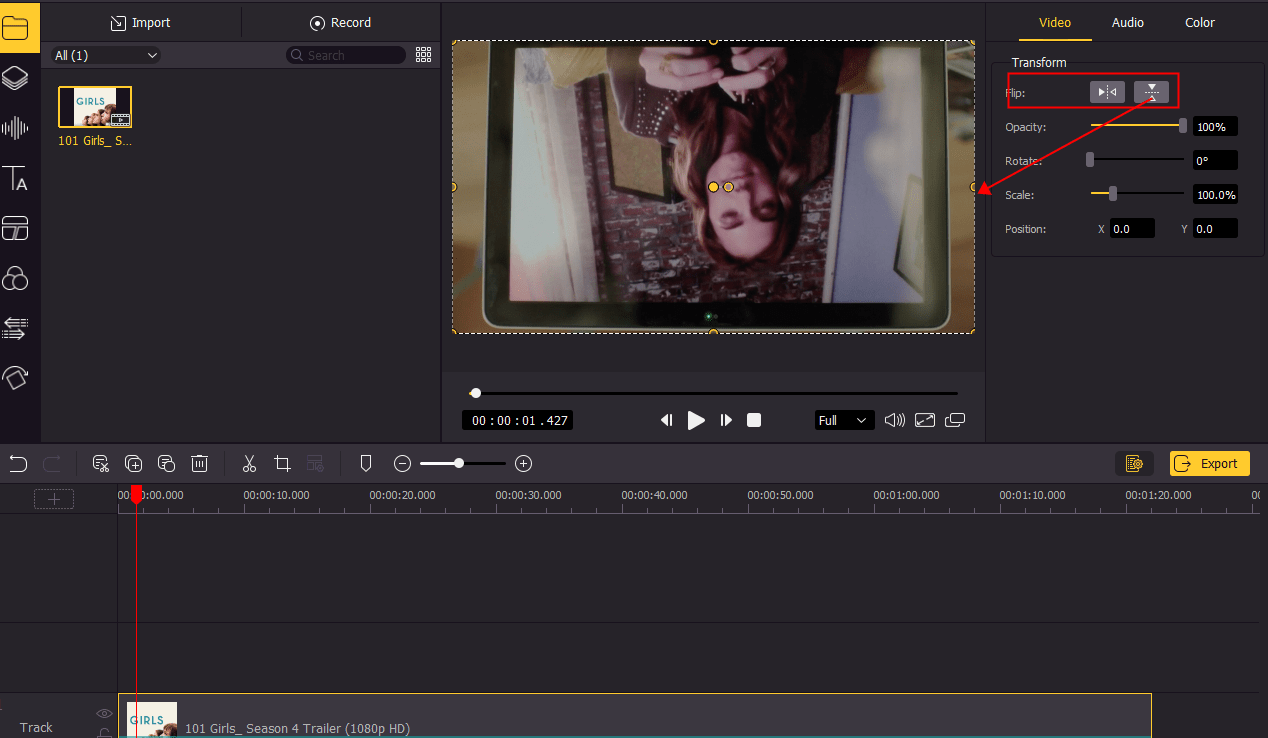Screen dimensions: 1268x738
Task: Open the Text tool in sidebar
Action: [x=15, y=179]
